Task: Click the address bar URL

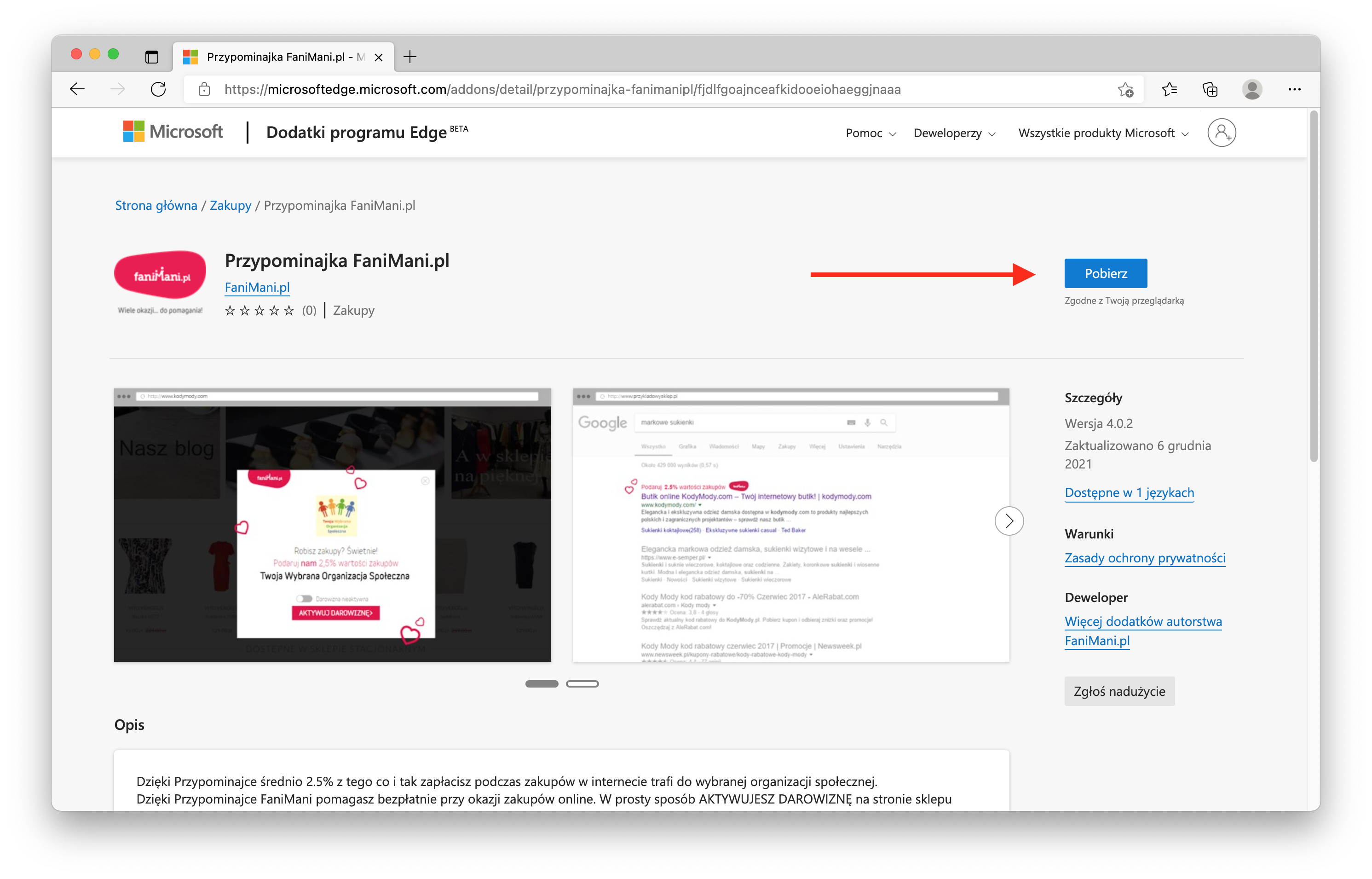Action: coord(562,90)
